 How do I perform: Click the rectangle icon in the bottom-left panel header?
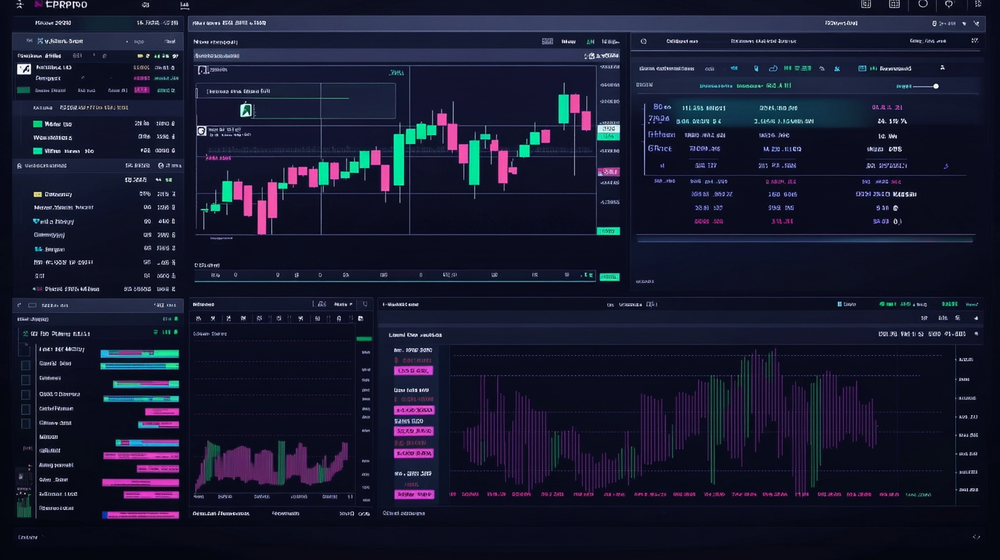coord(32,306)
